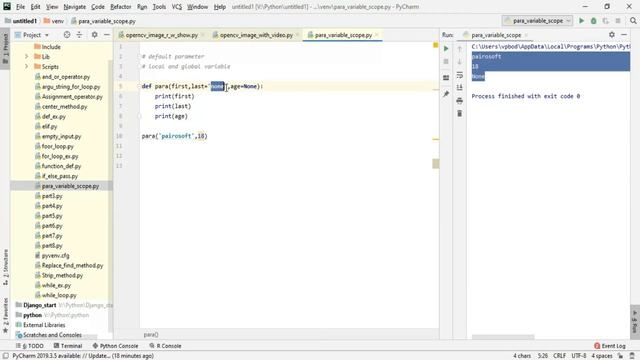
Task: Open Project panel settings gear
Action: (x=95, y=35)
